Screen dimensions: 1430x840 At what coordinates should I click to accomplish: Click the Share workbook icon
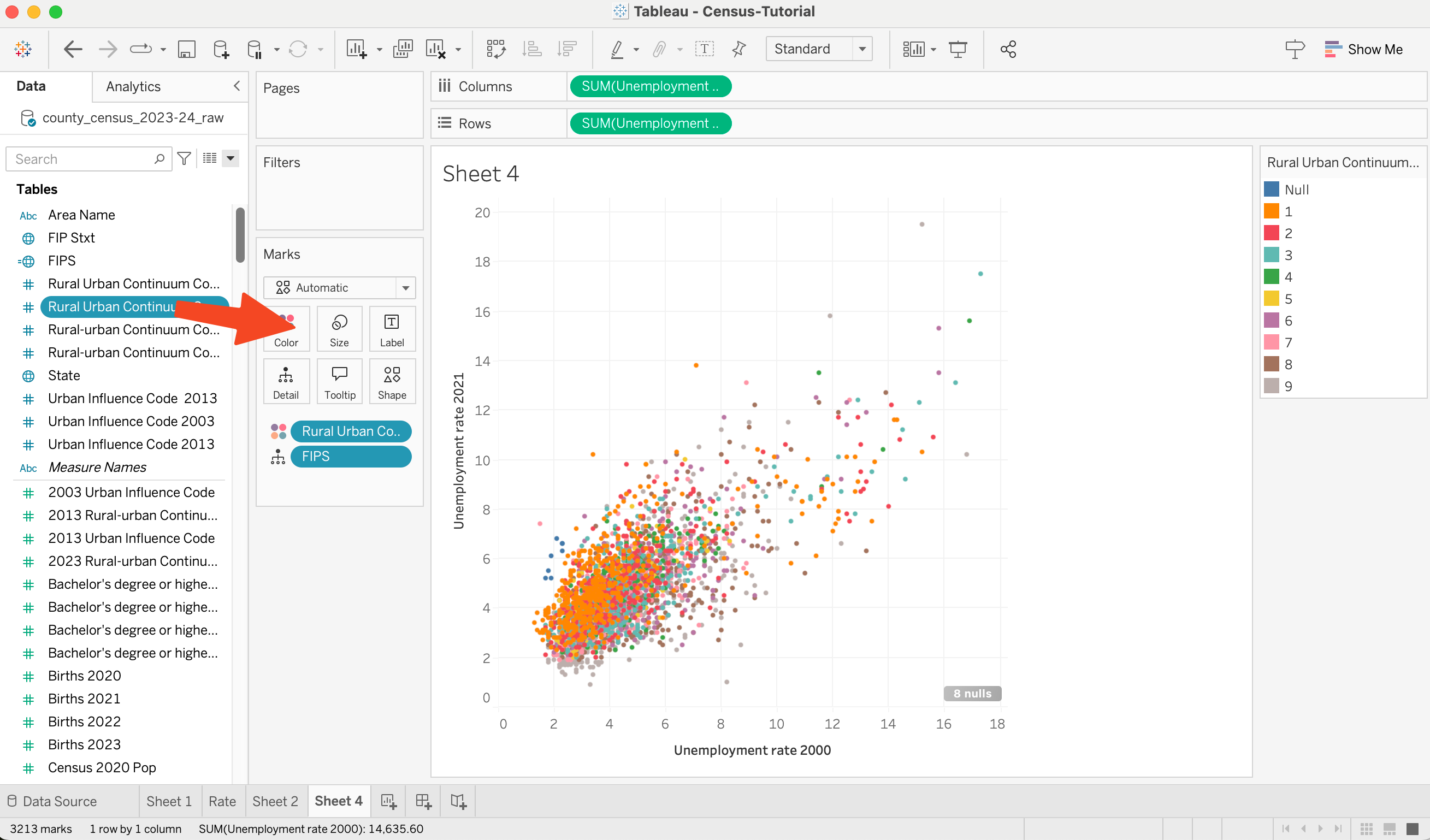pyautogui.click(x=1008, y=49)
